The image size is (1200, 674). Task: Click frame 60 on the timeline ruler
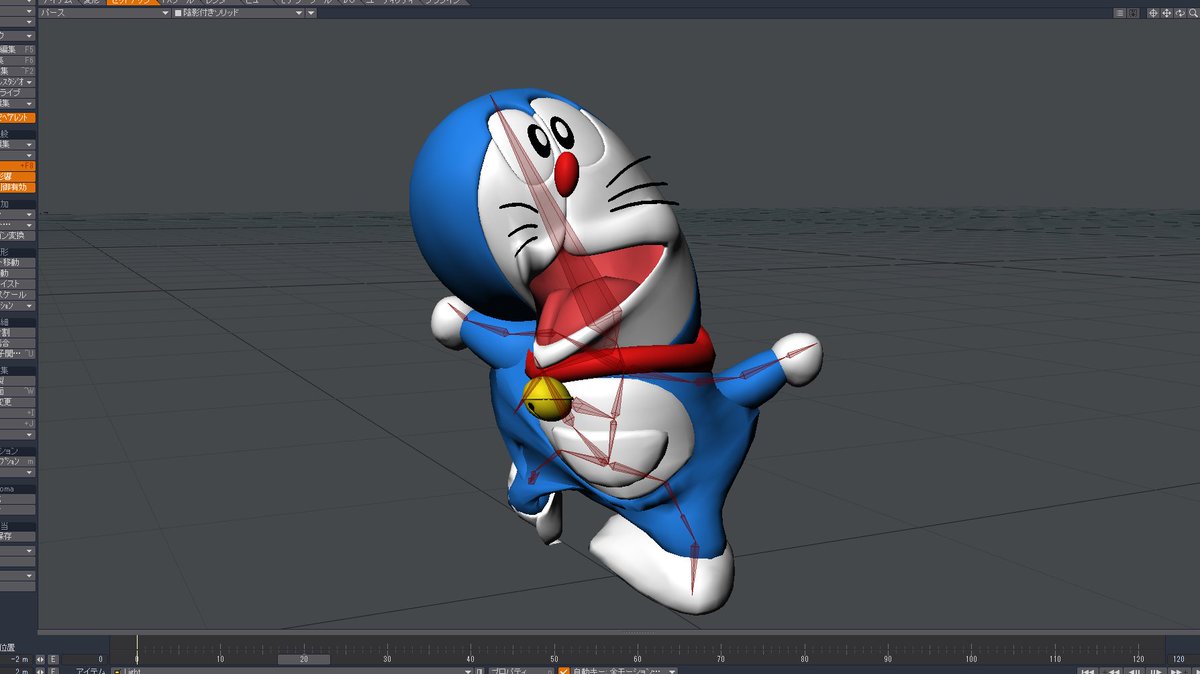tap(636, 659)
